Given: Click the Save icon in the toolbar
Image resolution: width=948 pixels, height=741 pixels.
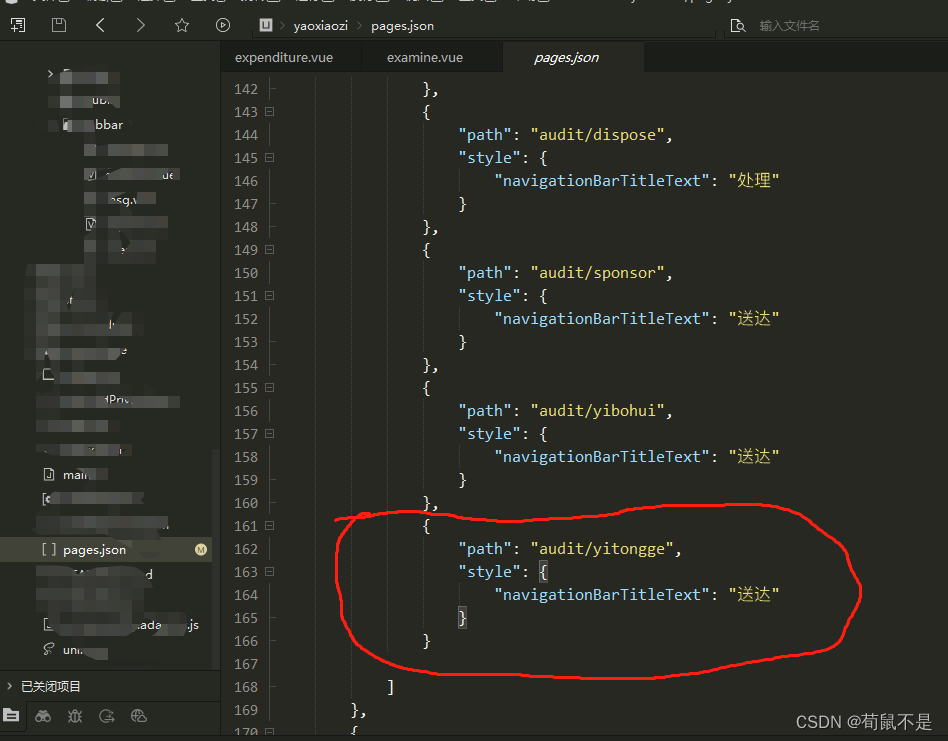Looking at the screenshot, I should [58, 25].
